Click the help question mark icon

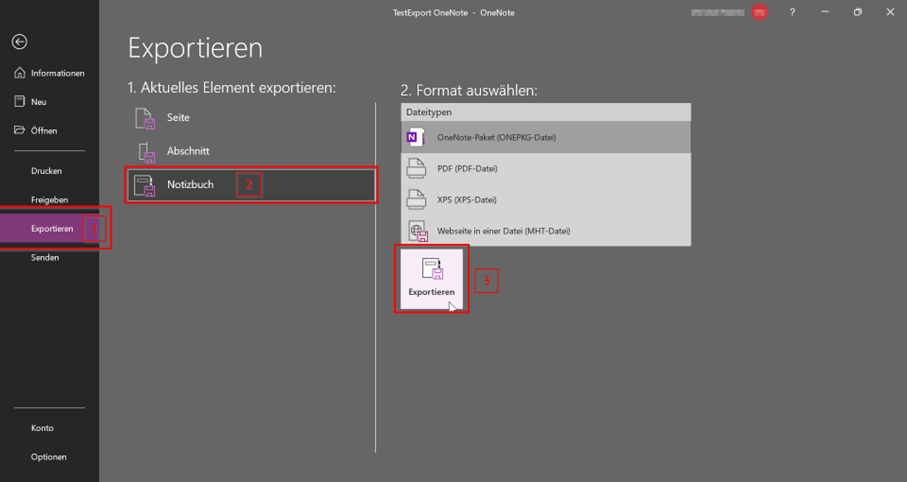coord(792,12)
